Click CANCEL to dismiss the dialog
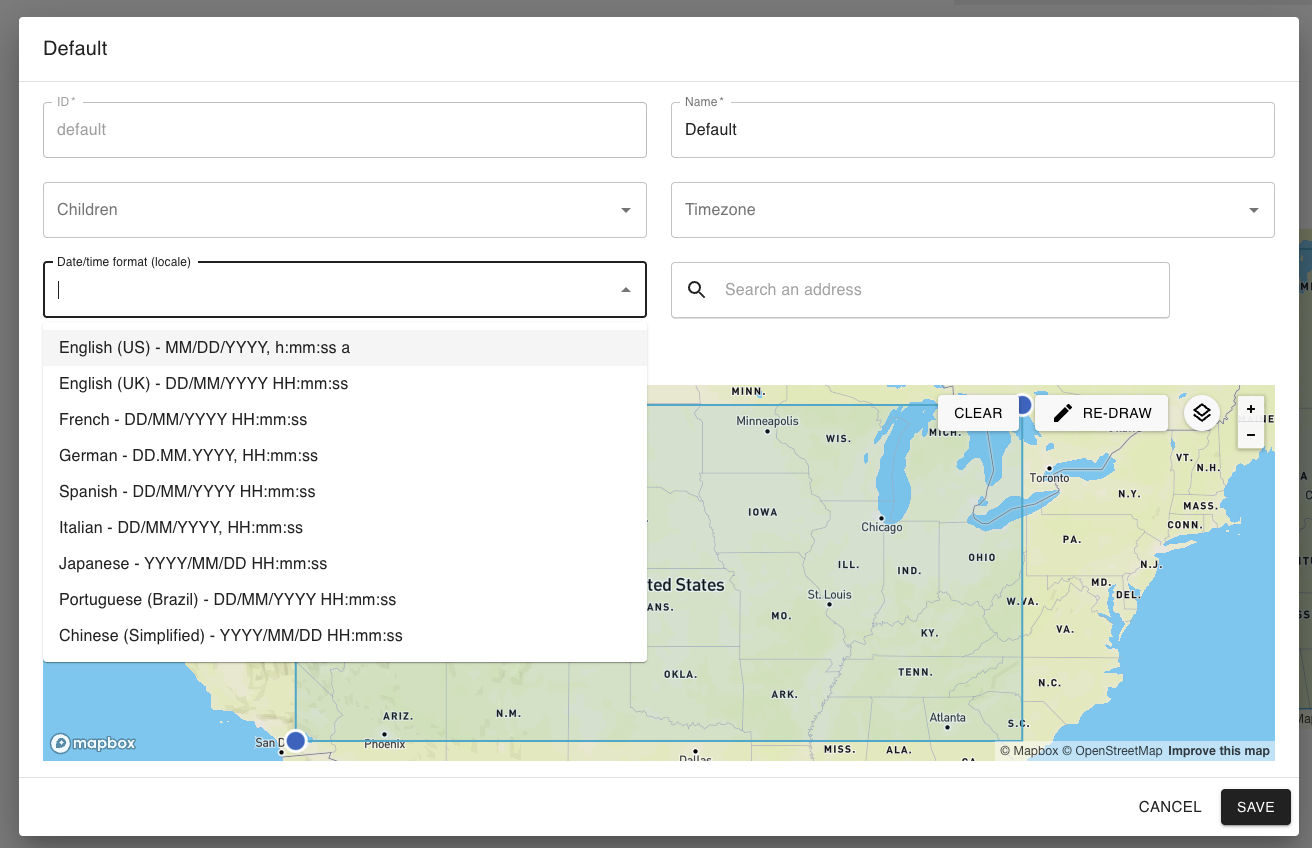The image size is (1312, 848). pyautogui.click(x=1170, y=807)
